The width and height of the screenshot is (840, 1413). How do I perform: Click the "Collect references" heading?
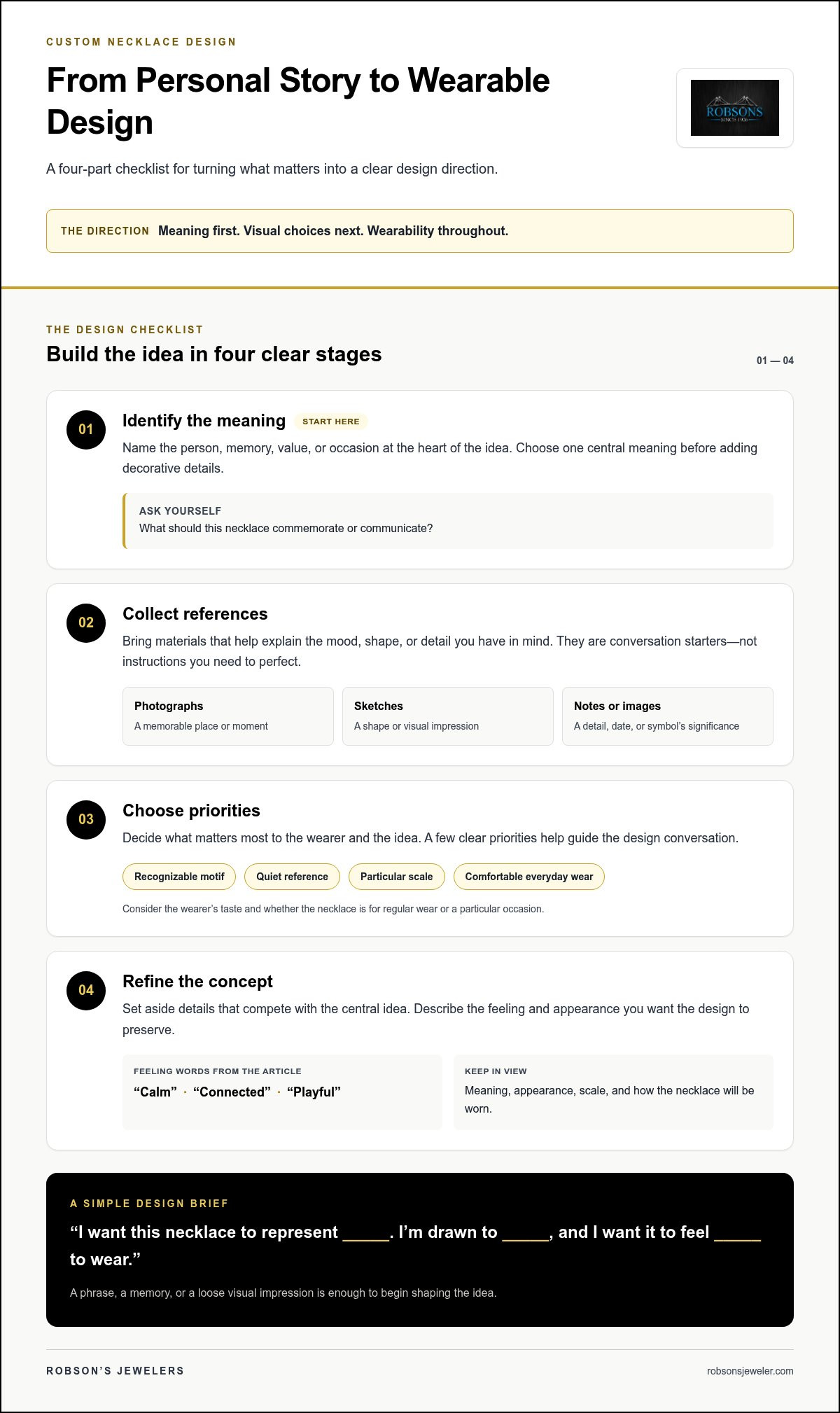pyautogui.click(x=195, y=614)
